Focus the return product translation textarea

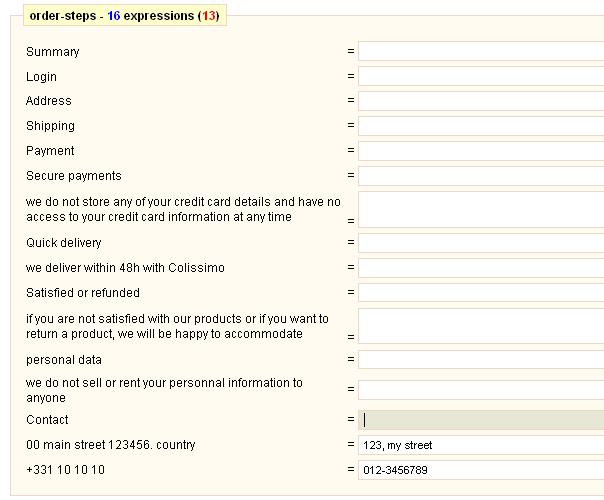(x=481, y=326)
